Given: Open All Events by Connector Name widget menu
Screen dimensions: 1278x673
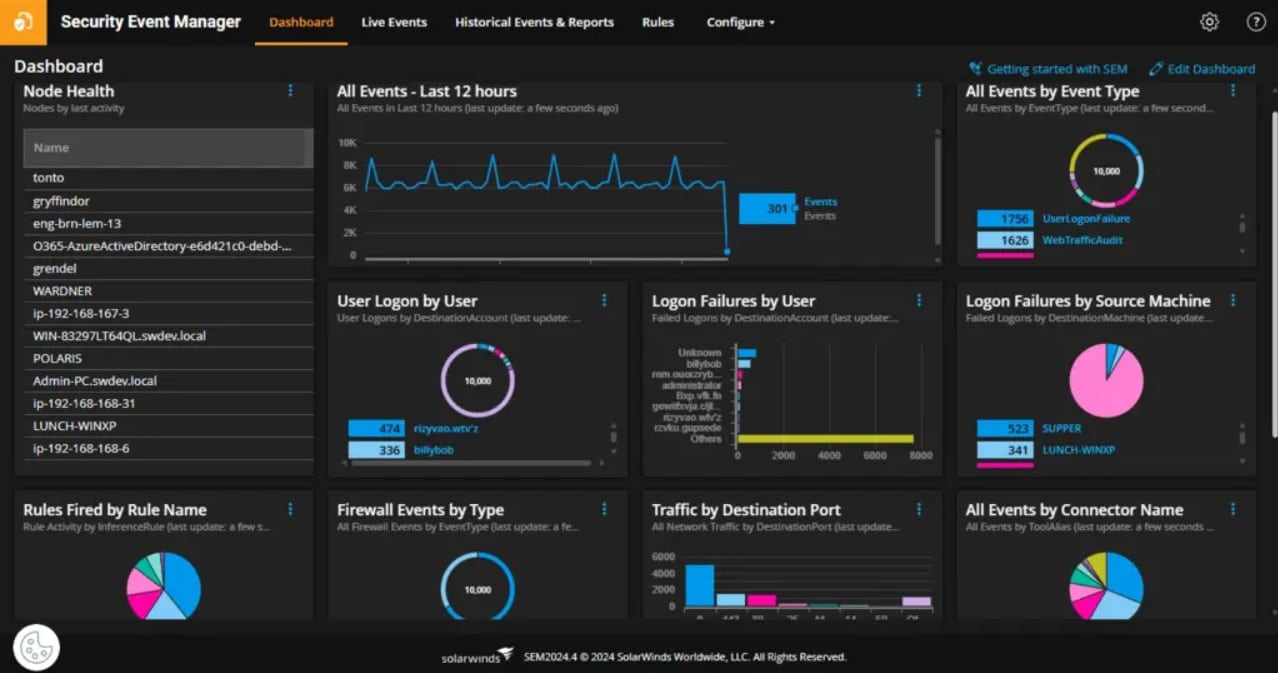Looking at the screenshot, I should click(1233, 509).
